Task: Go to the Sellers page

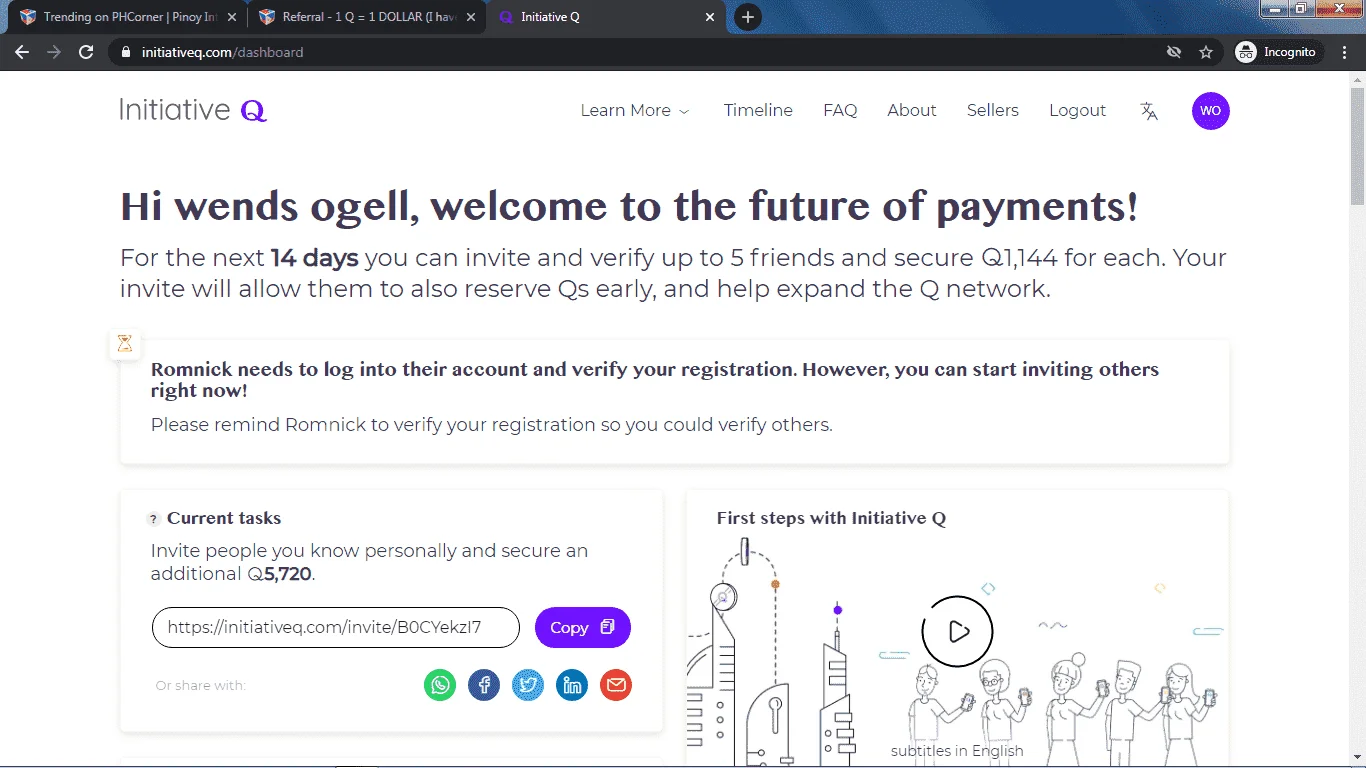Action: click(992, 111)
